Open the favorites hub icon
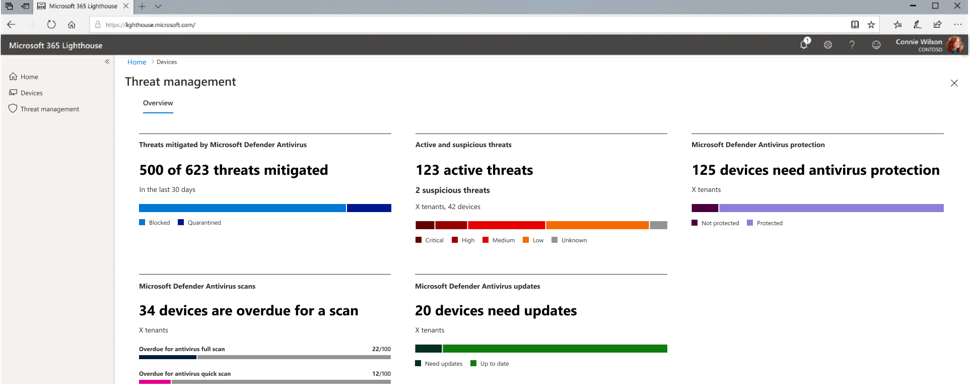The width and height of the screenshot is (970, 384). [x=898, y=25]
